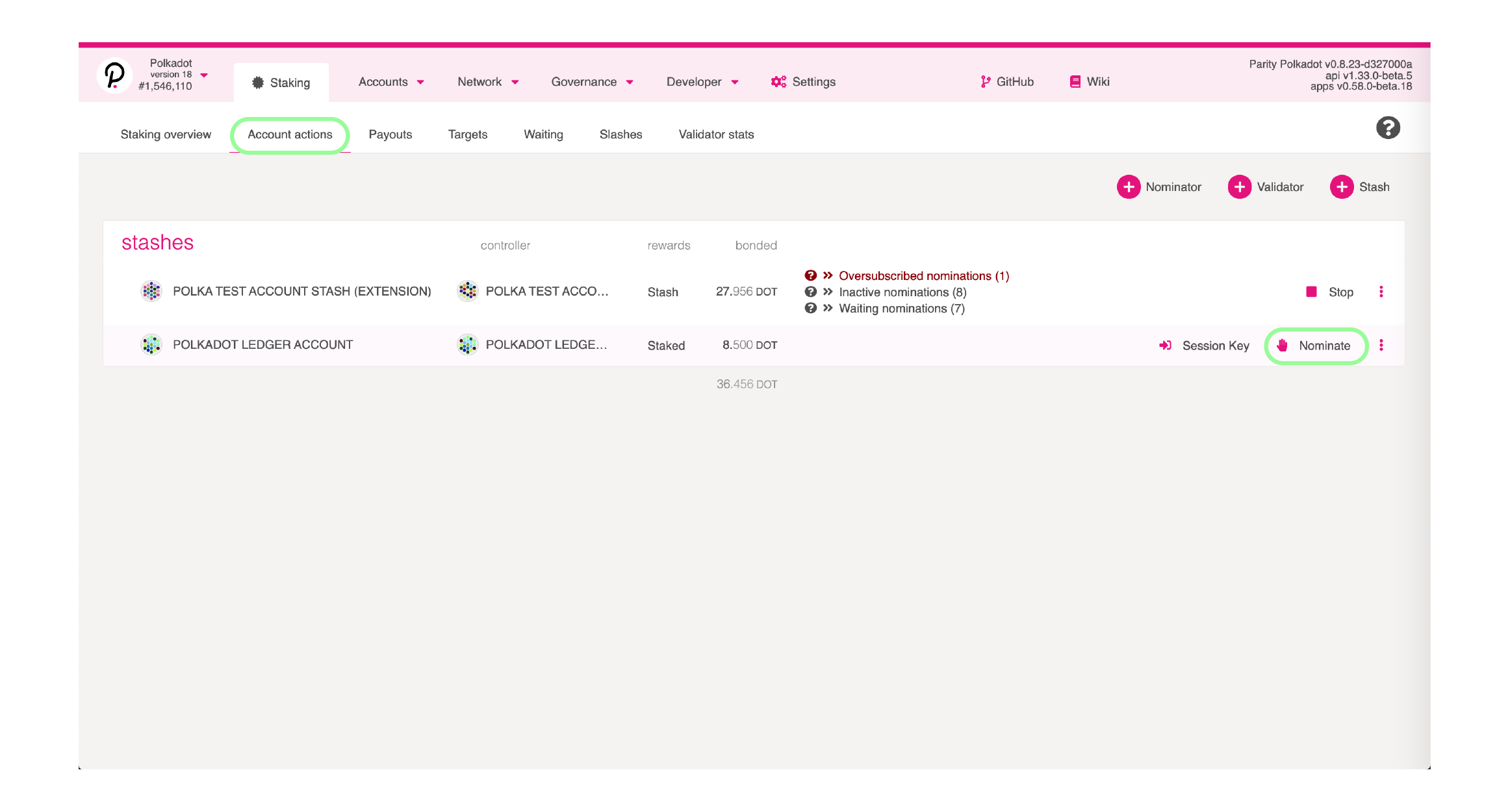The width and height of the screenshot is (1510, 812).
Task: Open the Governance menu
Action: point(584,82)
